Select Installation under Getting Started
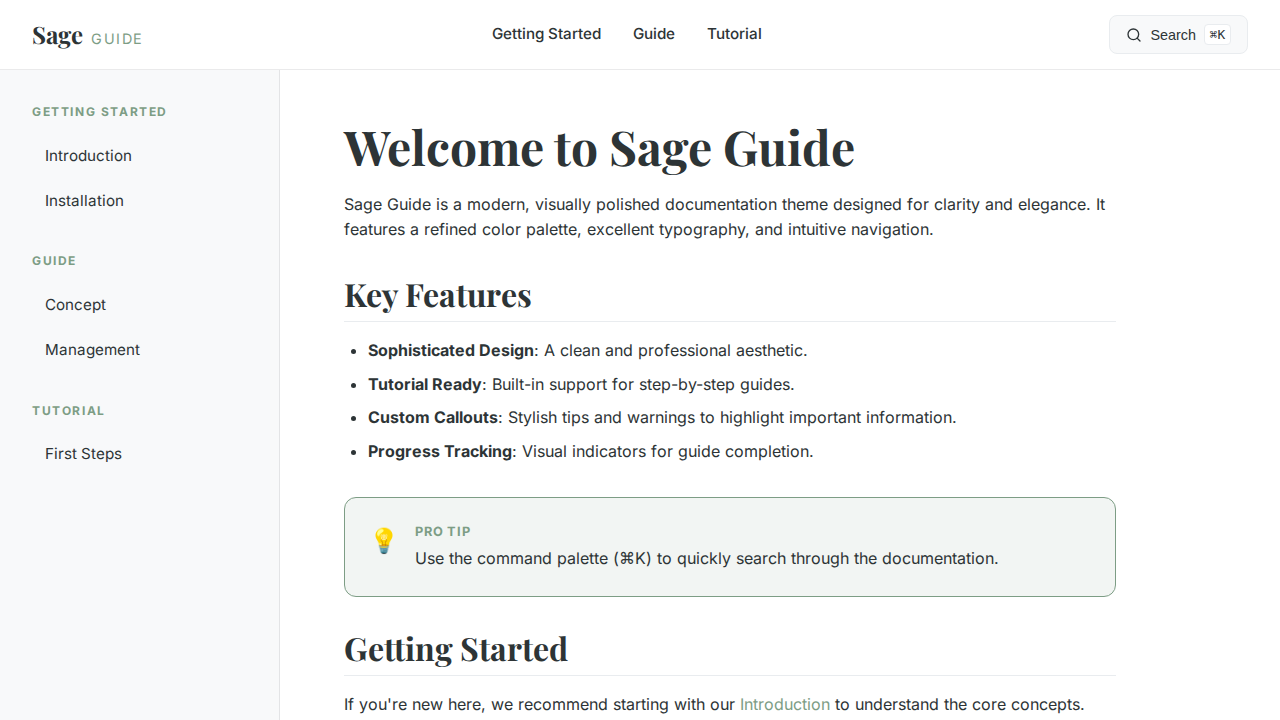This screenshot has height=720, width=1280. point(84,201)
